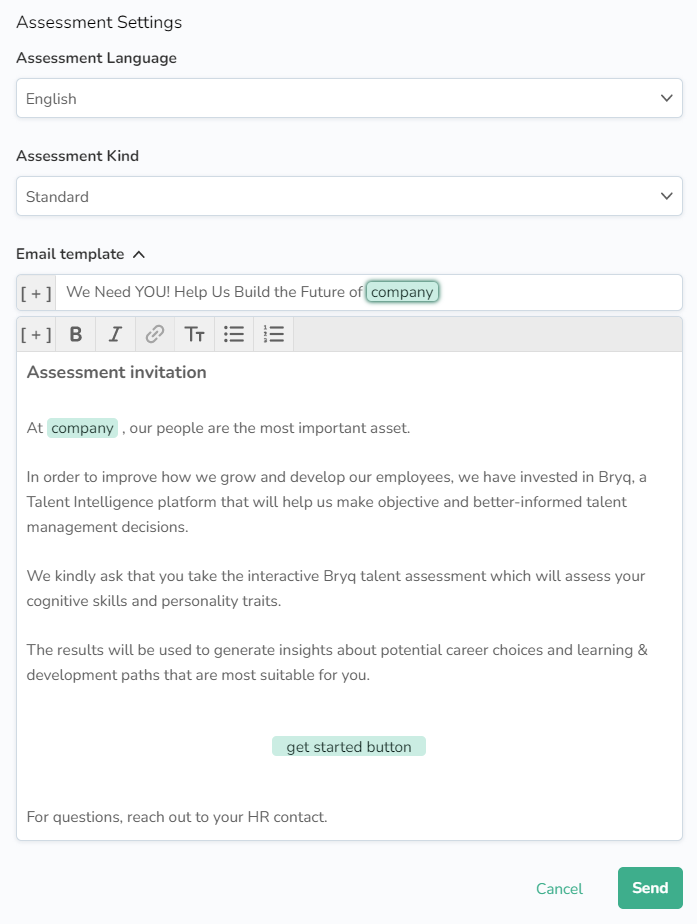697x924 pixels.
Task: Click the Assessment invitation heading text
Action: point(117,372)
